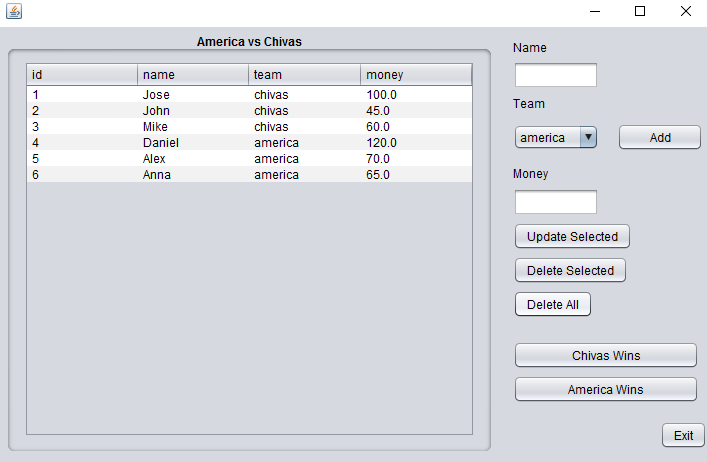707x462 pixels.
Task: Minimize the application window
Action: [x=595, y=11]
